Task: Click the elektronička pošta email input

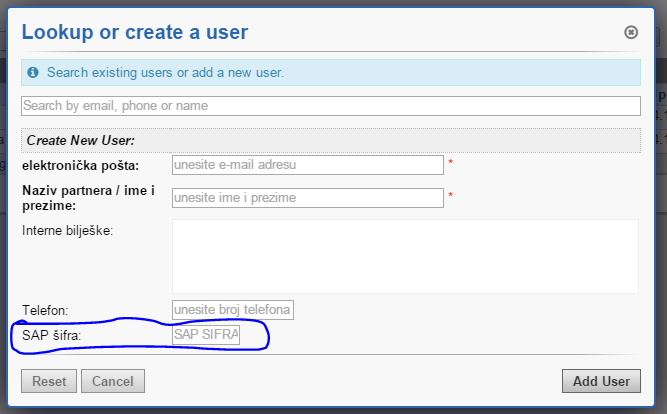Action: [x=308, y=165]
